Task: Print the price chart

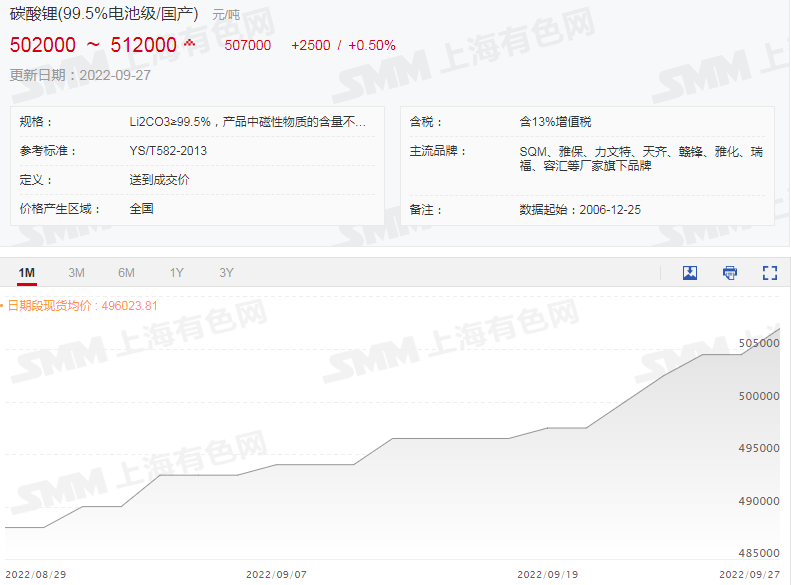Action: click(x=730, y=273)
